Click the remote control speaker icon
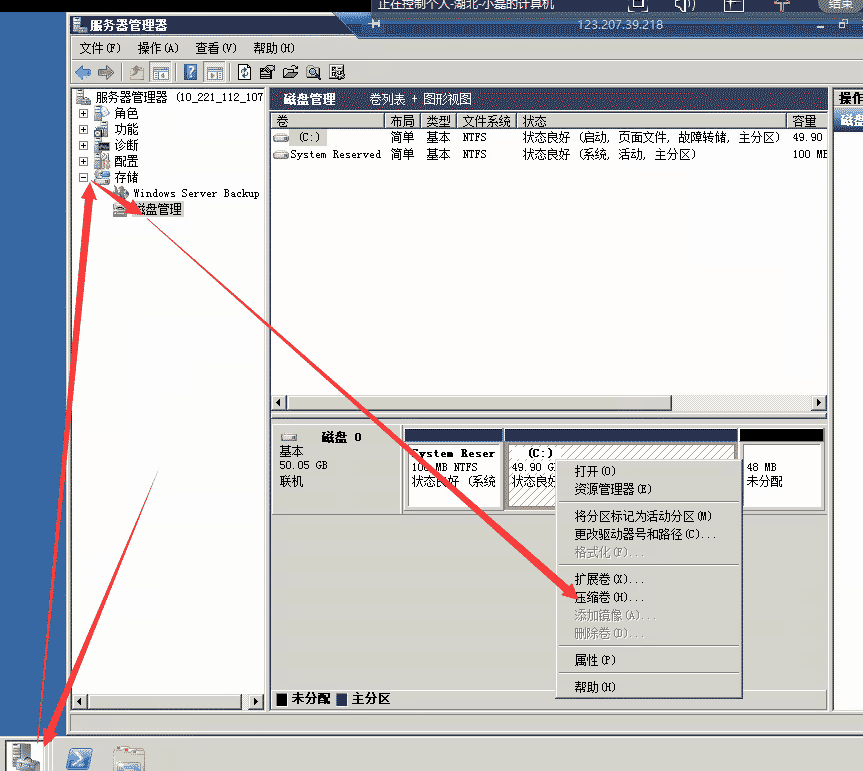Viewport: 863px width, 771px height. 685,6
